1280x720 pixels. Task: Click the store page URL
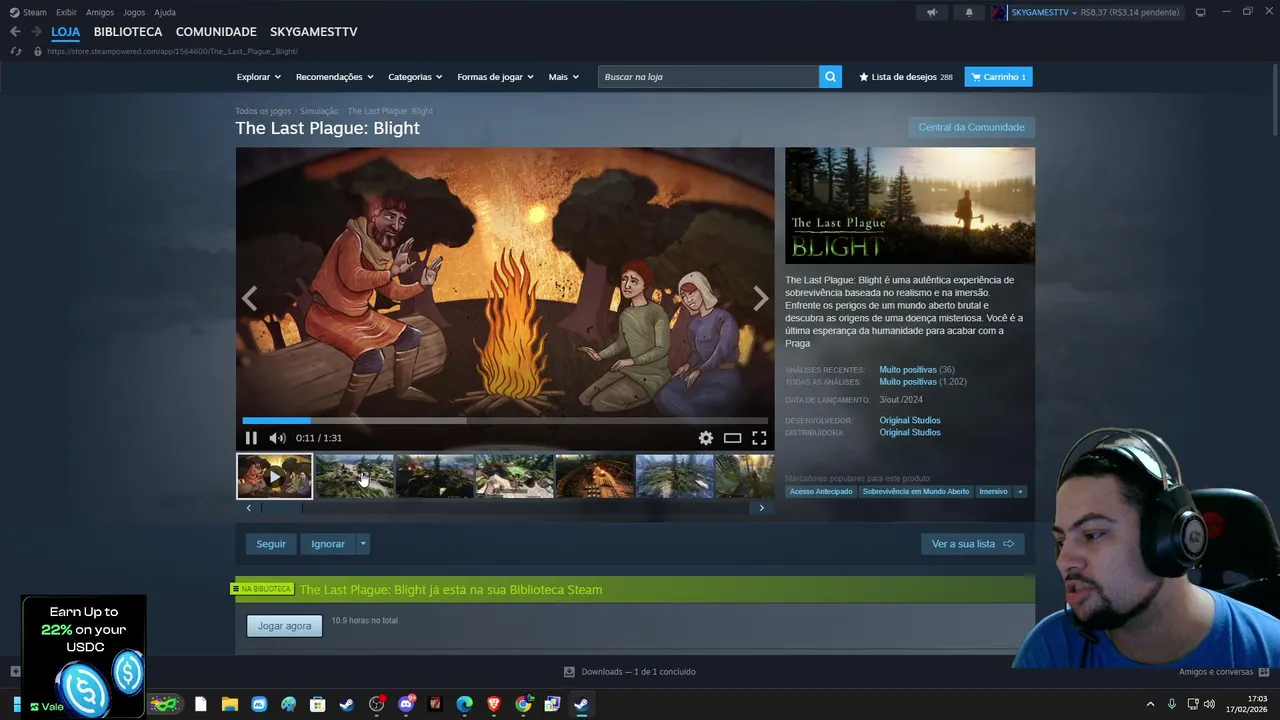(x=172, y=51)
